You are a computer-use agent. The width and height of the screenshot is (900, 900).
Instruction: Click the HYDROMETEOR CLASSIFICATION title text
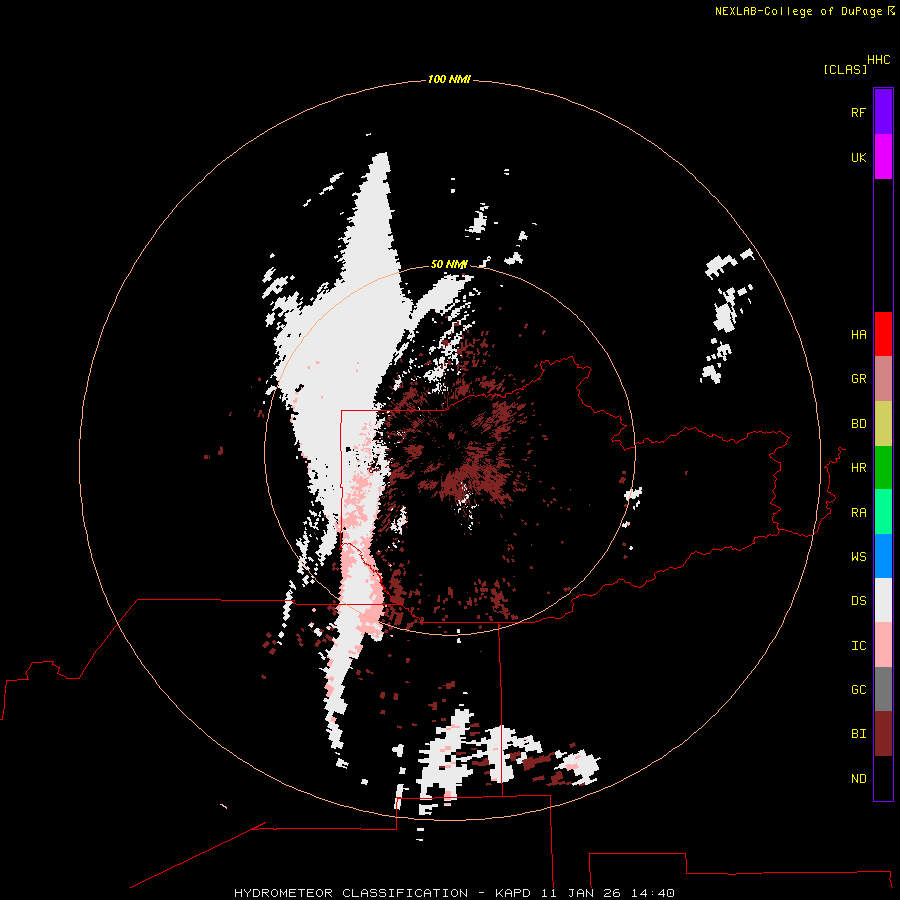[x=351, y=893]
